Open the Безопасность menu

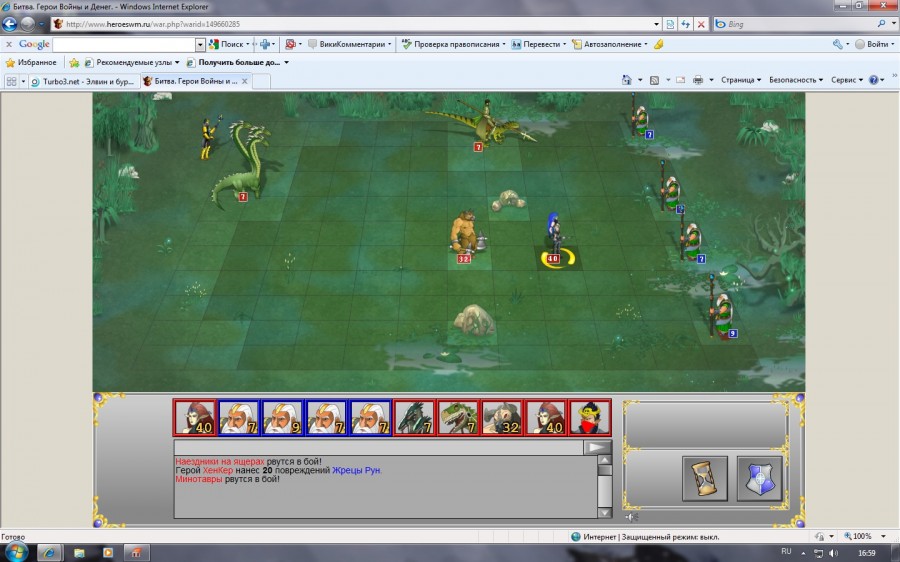(796, 80)
